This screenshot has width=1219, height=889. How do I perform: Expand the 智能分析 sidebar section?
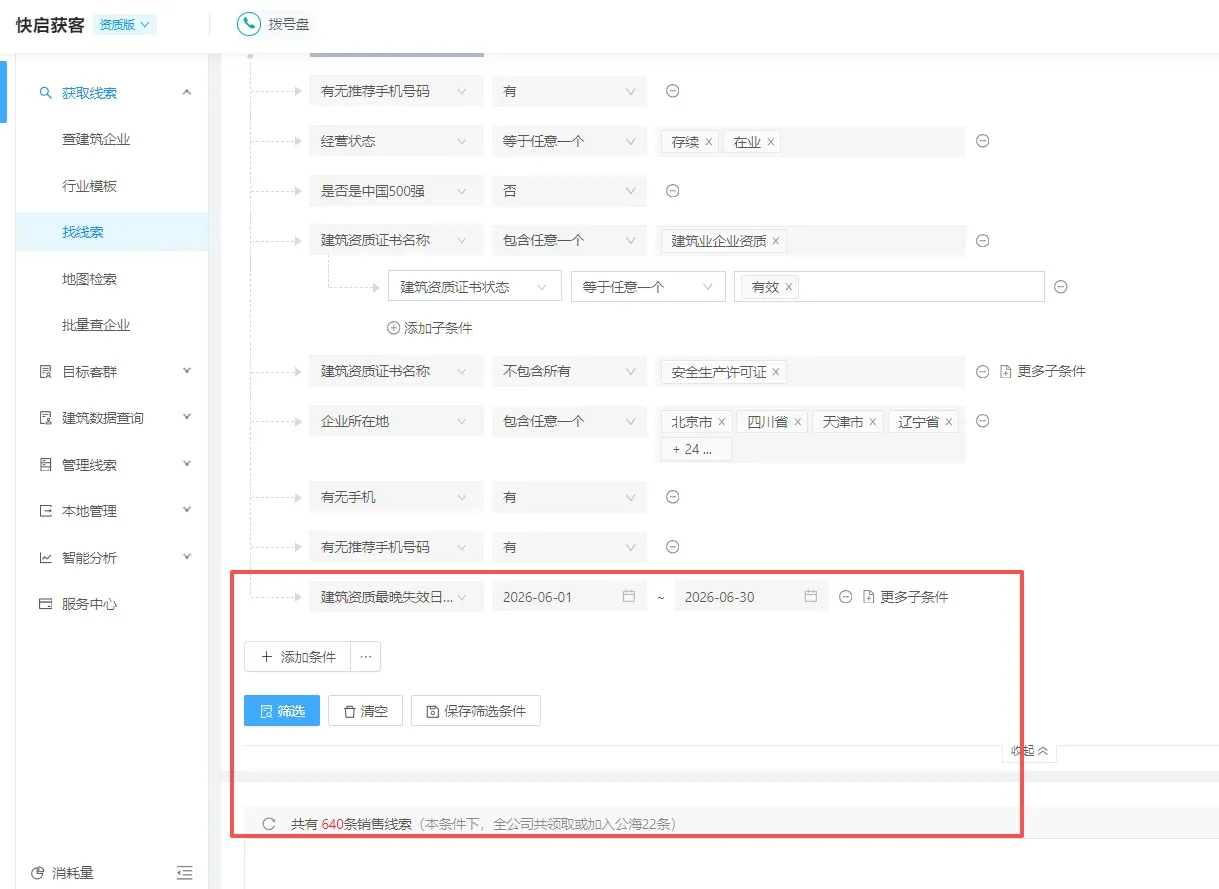tap(187, 558)
